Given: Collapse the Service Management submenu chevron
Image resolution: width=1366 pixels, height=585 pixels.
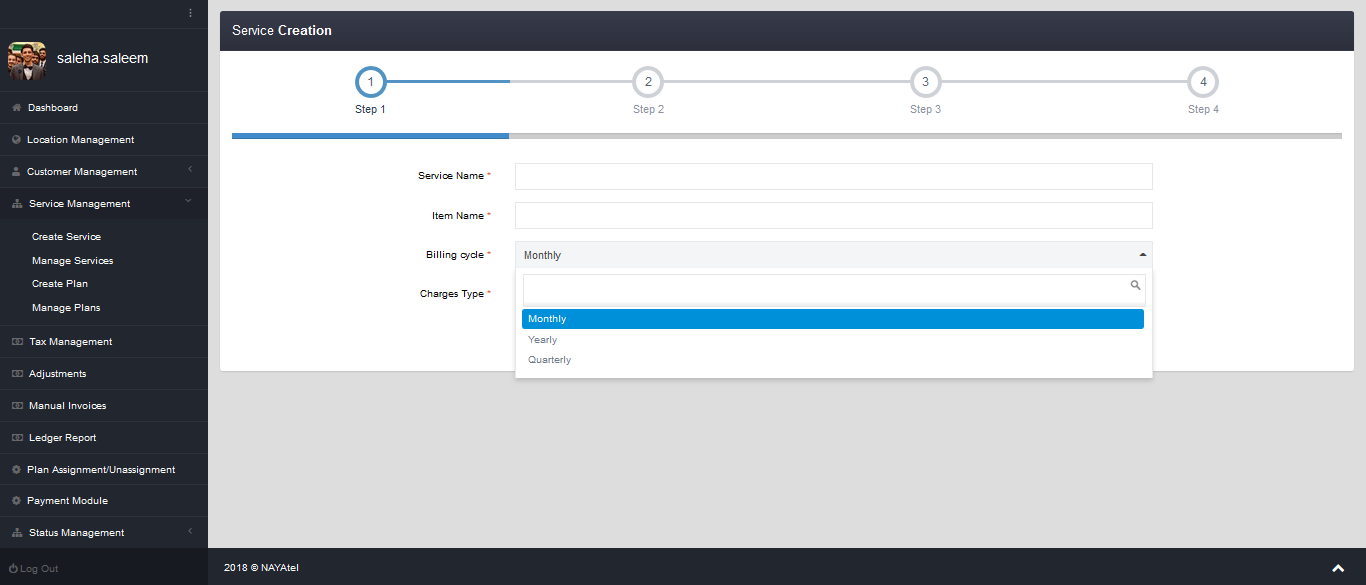Looking at the screenshot, I should click(x=189, y=201).
